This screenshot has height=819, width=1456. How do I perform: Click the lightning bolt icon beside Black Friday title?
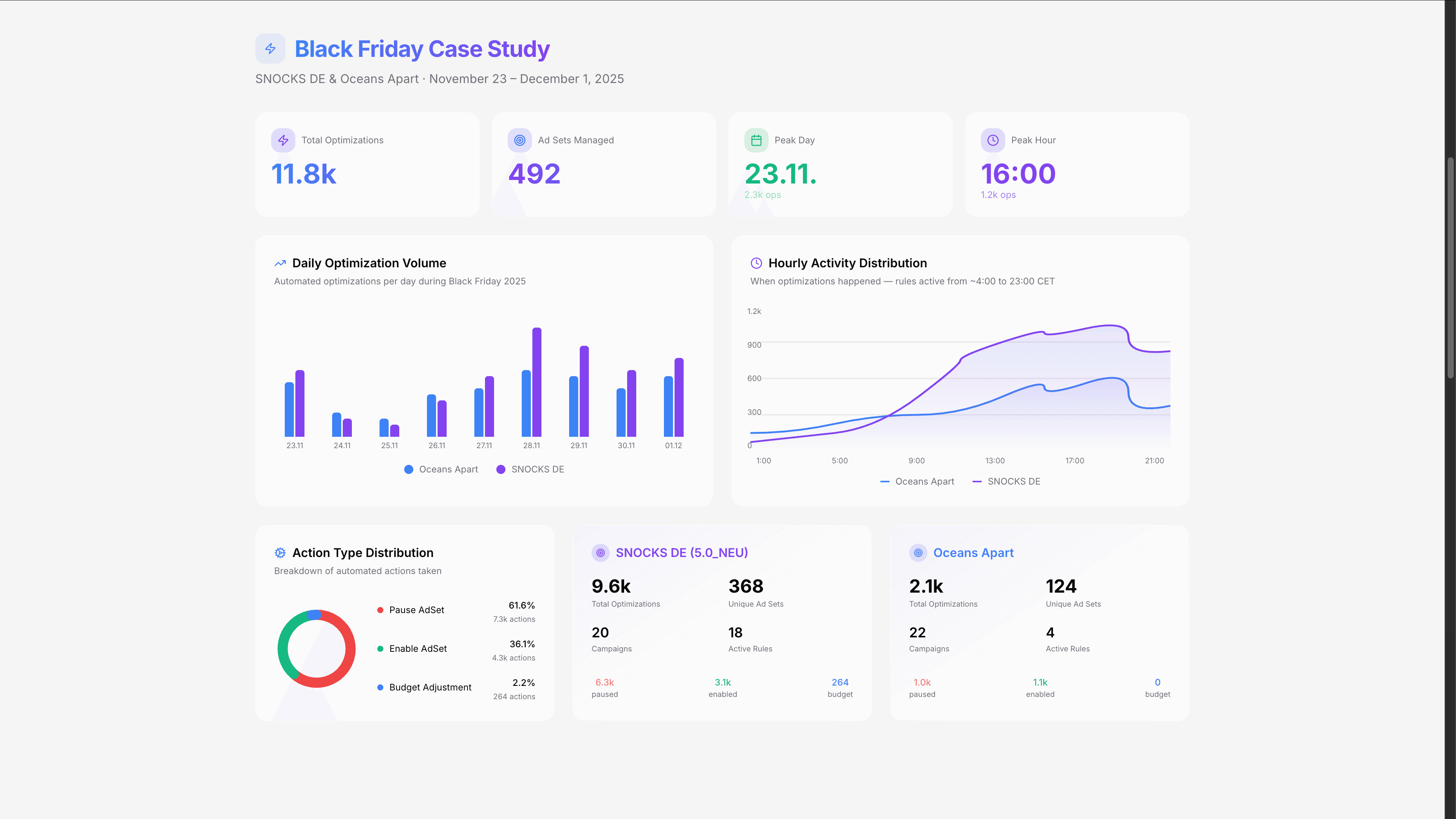270,49
